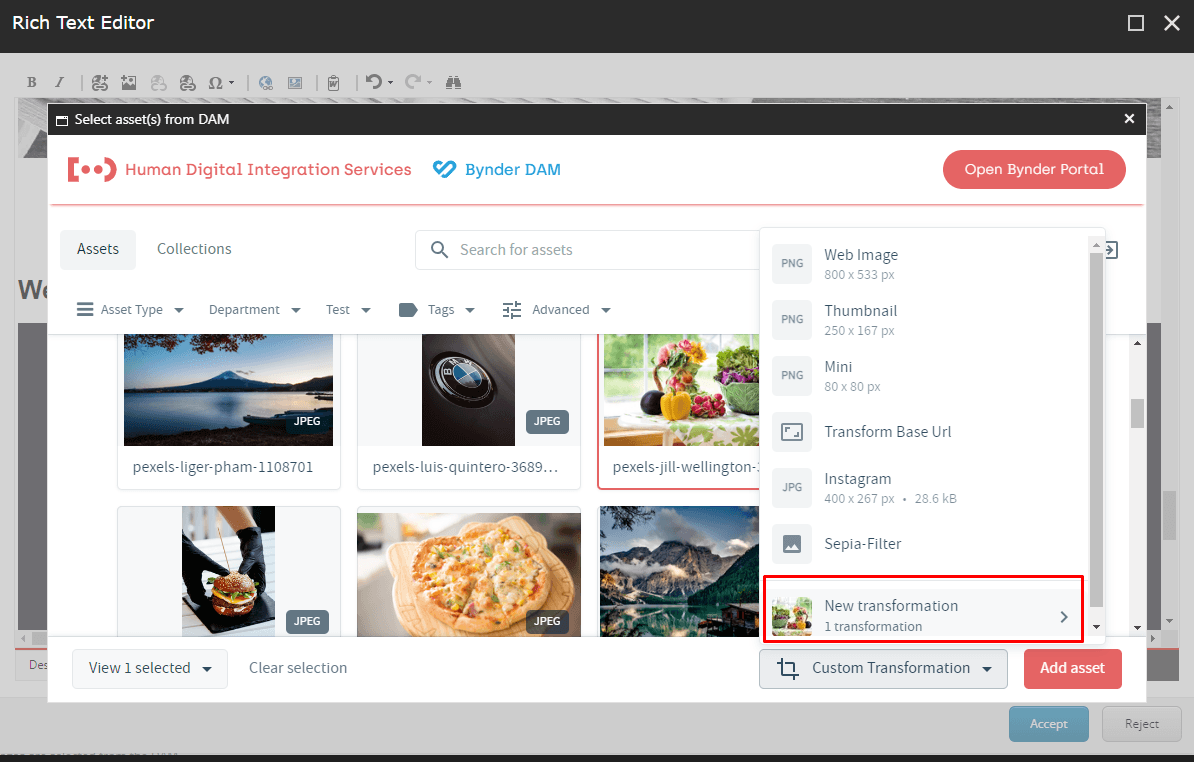Click the logout icon beside search
This screenshot has width=1194, height=762.
[1110, 250]
